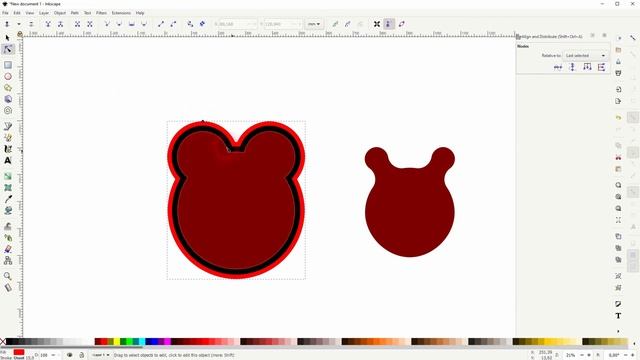Click the Undo arrow in commands bar

618,118
